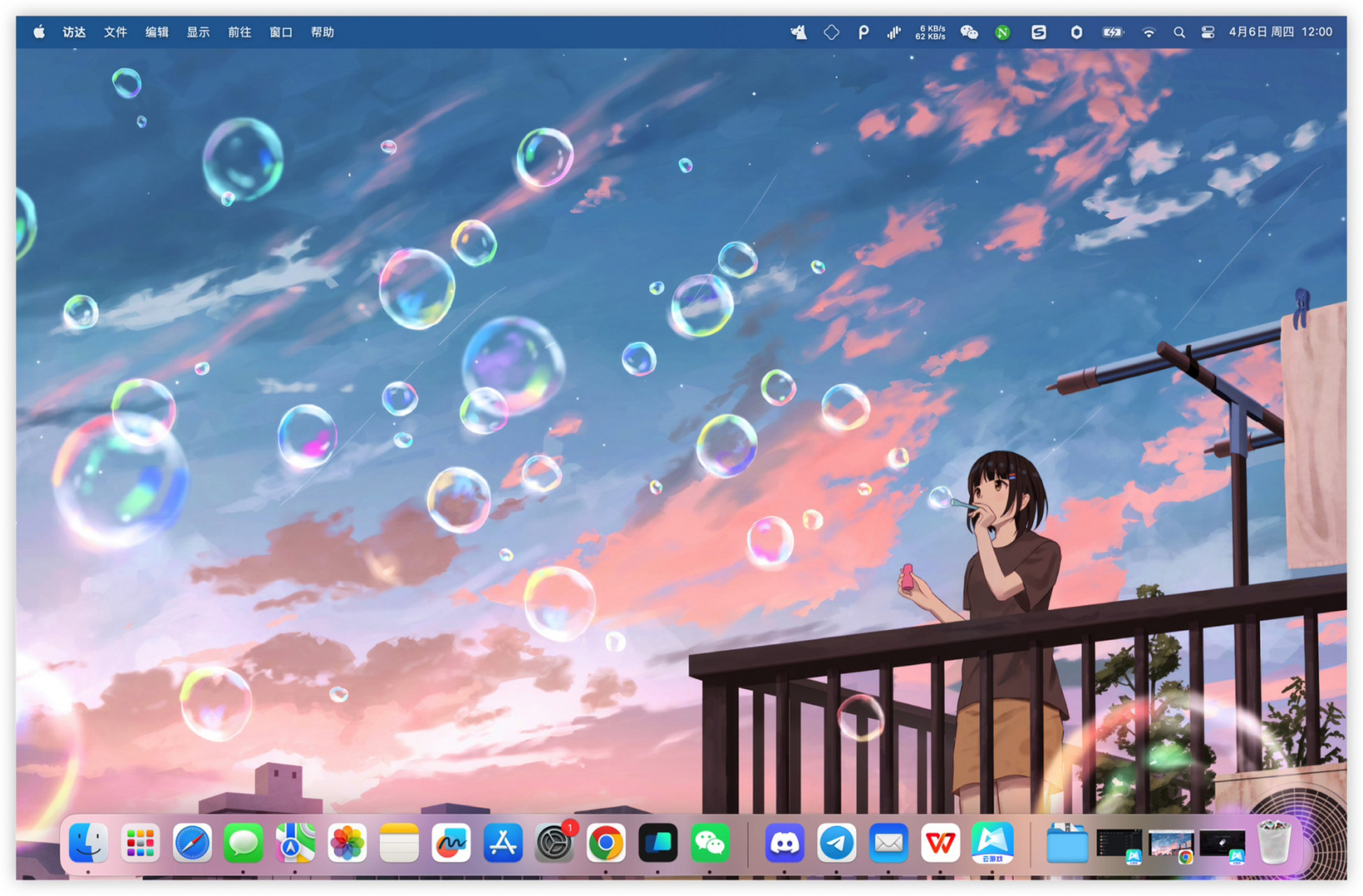Open the blue folder stack in the Dock
Viewport: 1363px width, 896px height.
[x=1067, y=843]
